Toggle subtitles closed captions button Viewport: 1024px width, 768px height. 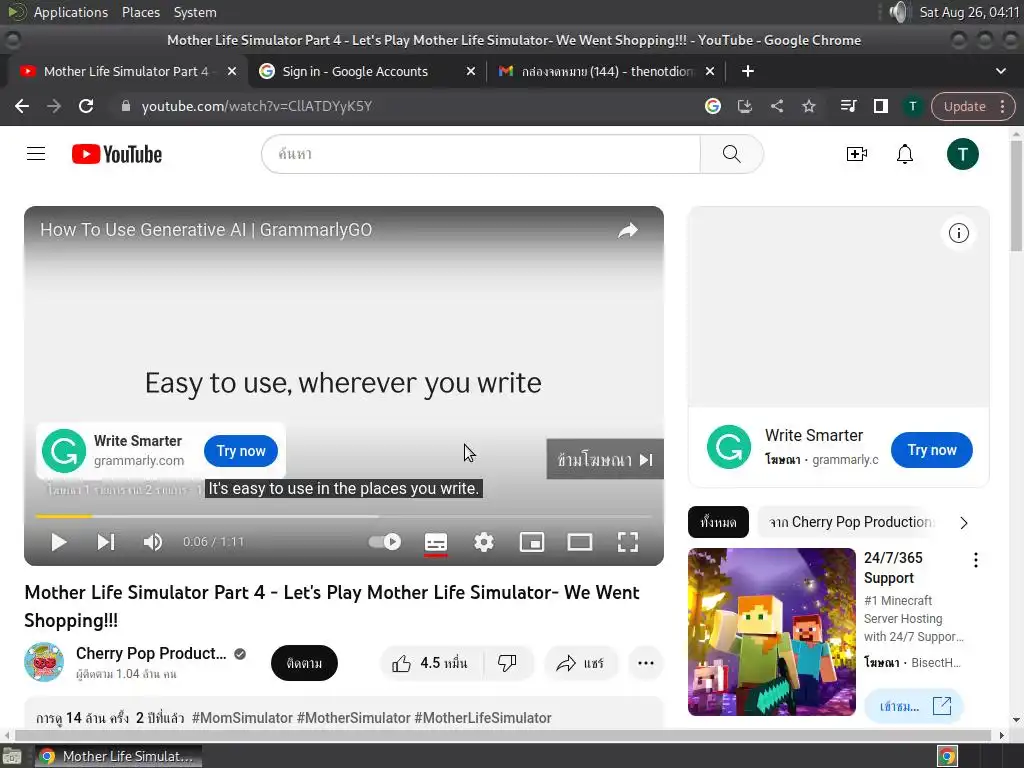[x=436, y=542]
